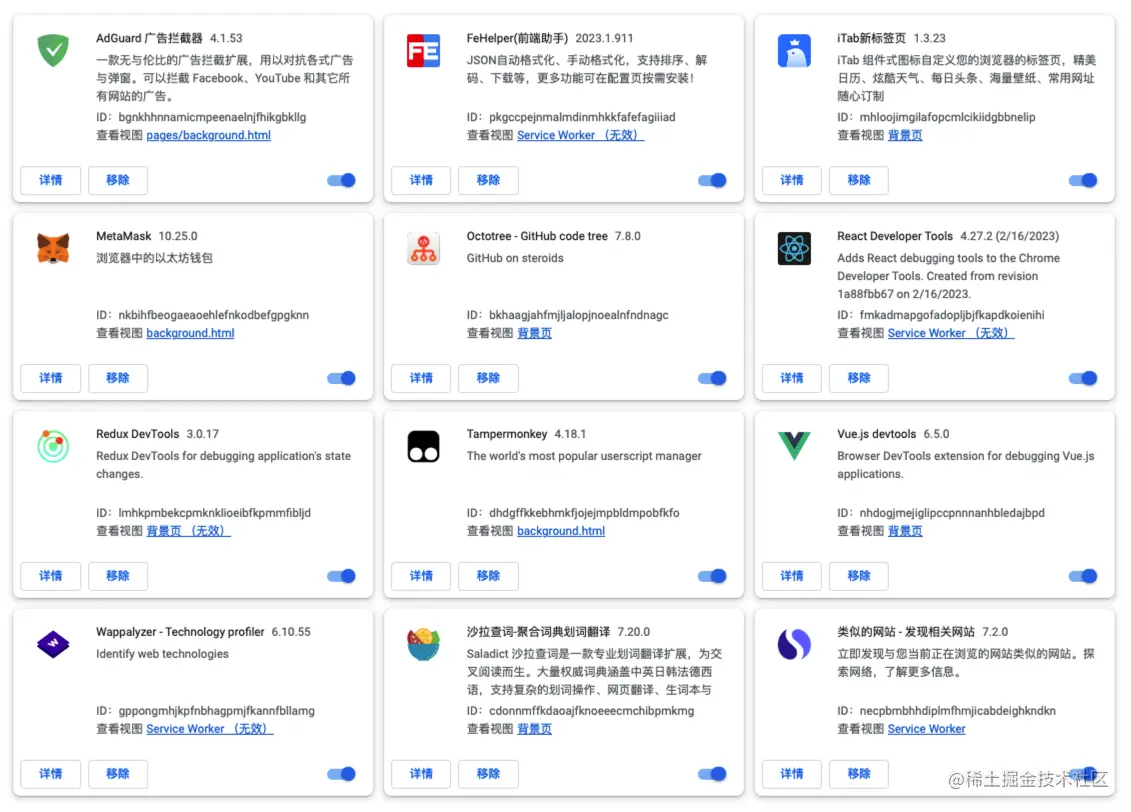Open similar sites extension 详情

coord(792,774)
